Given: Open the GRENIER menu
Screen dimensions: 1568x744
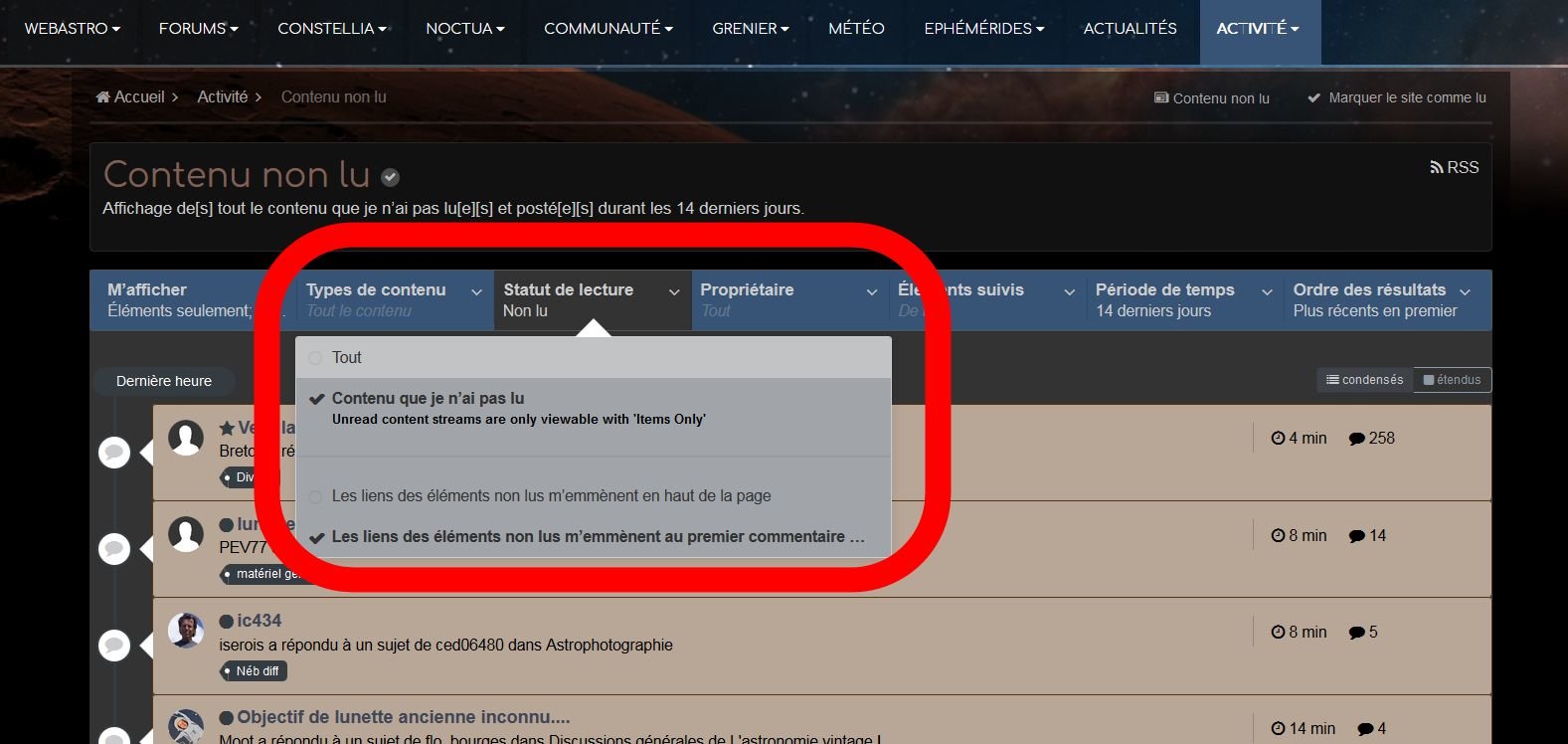Looking at the screenshot, I should click(751, 29).
